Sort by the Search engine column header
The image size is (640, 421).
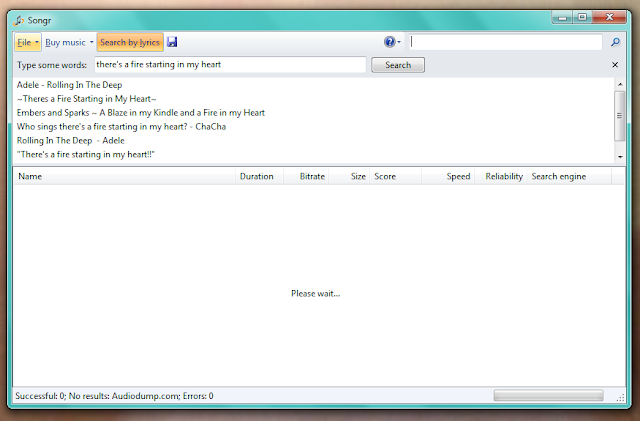pyautogui.click(x=569, y=176)
